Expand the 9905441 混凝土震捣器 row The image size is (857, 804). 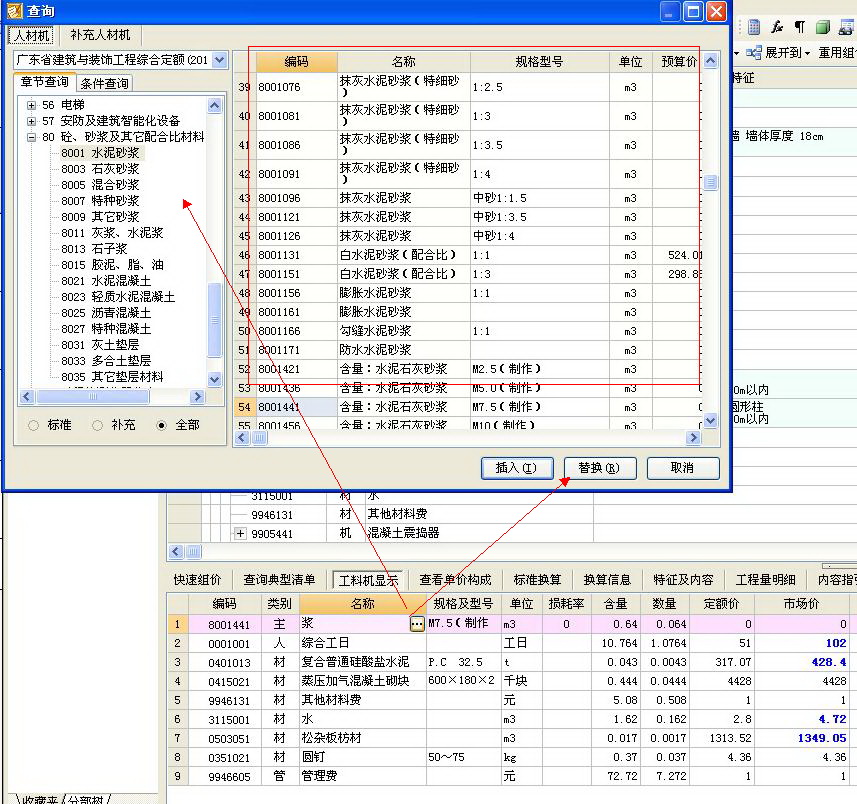[240, 533]
